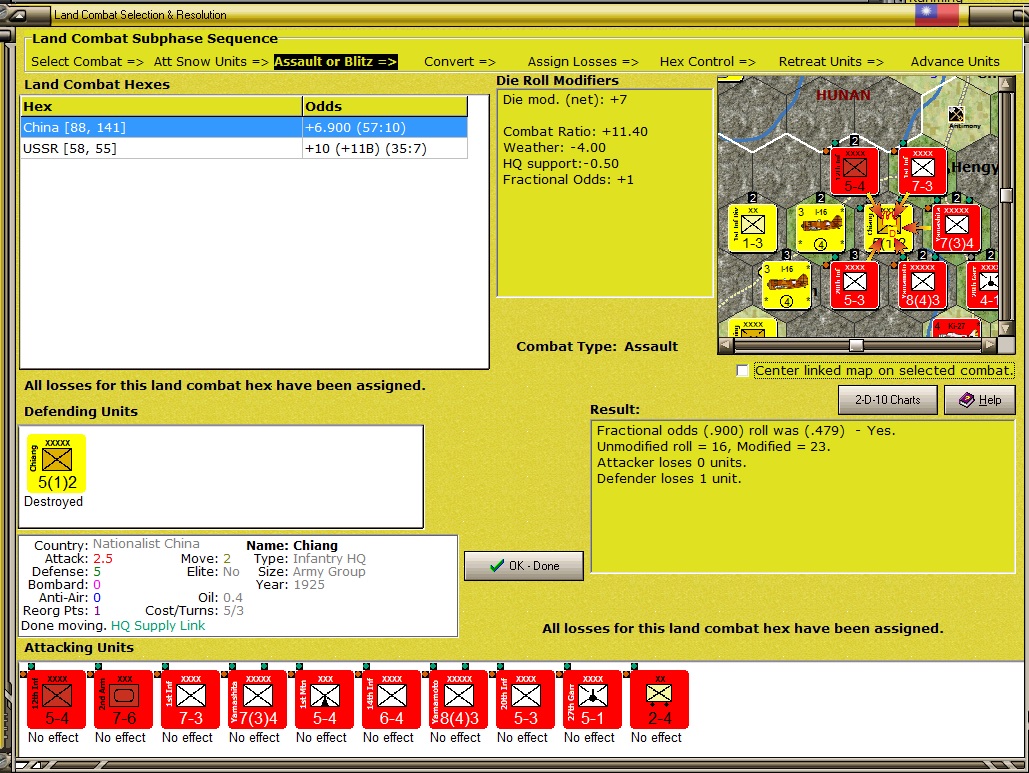Click 'Combat Type: Assault' label

point(597,346)
